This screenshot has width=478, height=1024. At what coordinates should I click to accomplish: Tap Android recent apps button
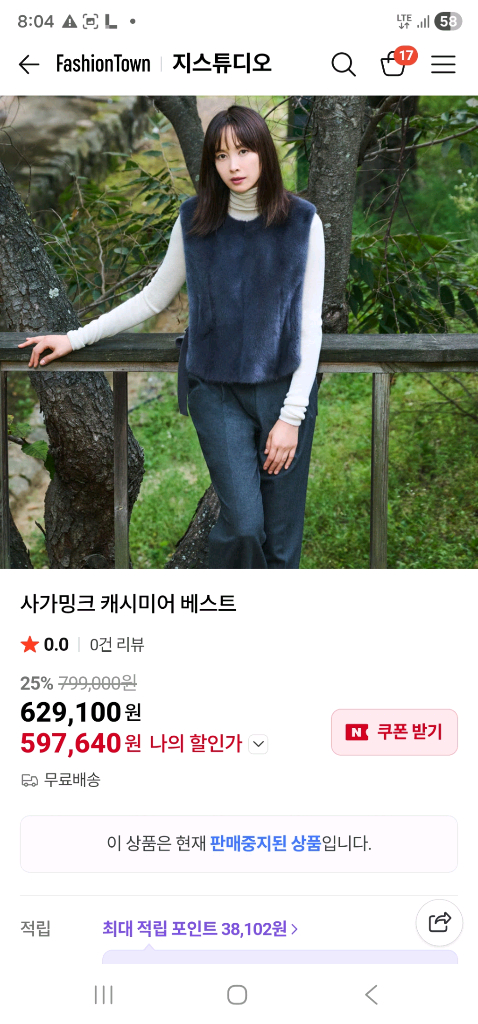104,995
